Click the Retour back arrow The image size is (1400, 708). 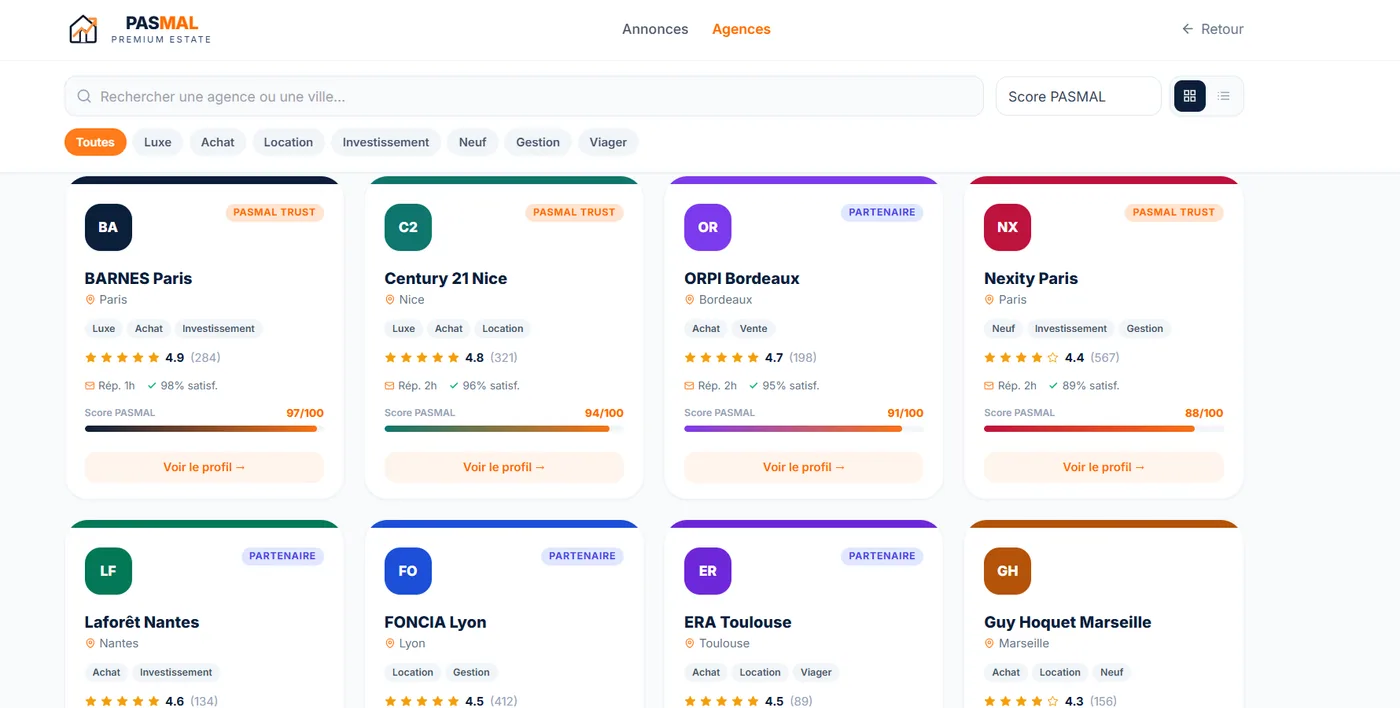coord(1188,29)
